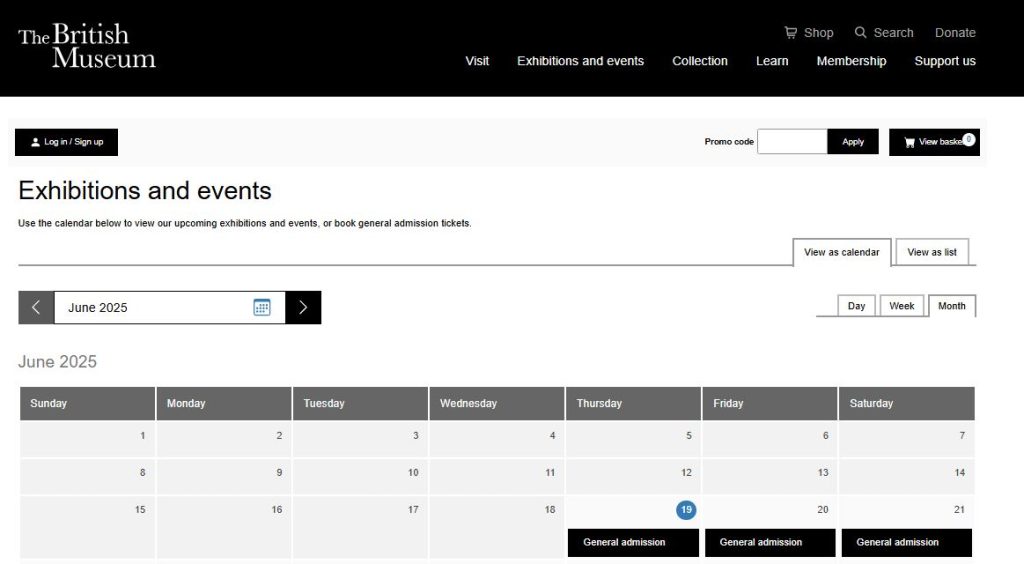This screenshot has height=564, width=1024.
Task: Click the Promo code input field
Action: 791,142
